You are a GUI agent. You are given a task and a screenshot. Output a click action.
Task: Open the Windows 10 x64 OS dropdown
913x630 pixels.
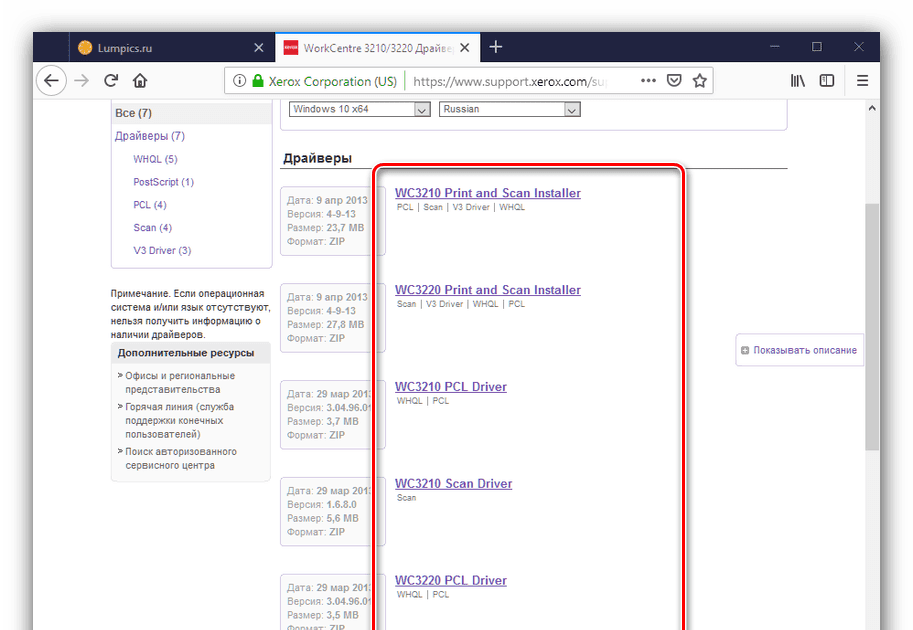pos(359,109)
